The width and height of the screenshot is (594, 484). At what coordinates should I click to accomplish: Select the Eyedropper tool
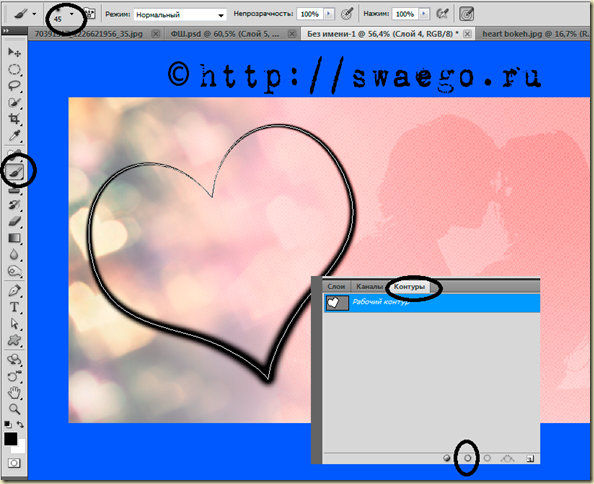pos(14,136)
